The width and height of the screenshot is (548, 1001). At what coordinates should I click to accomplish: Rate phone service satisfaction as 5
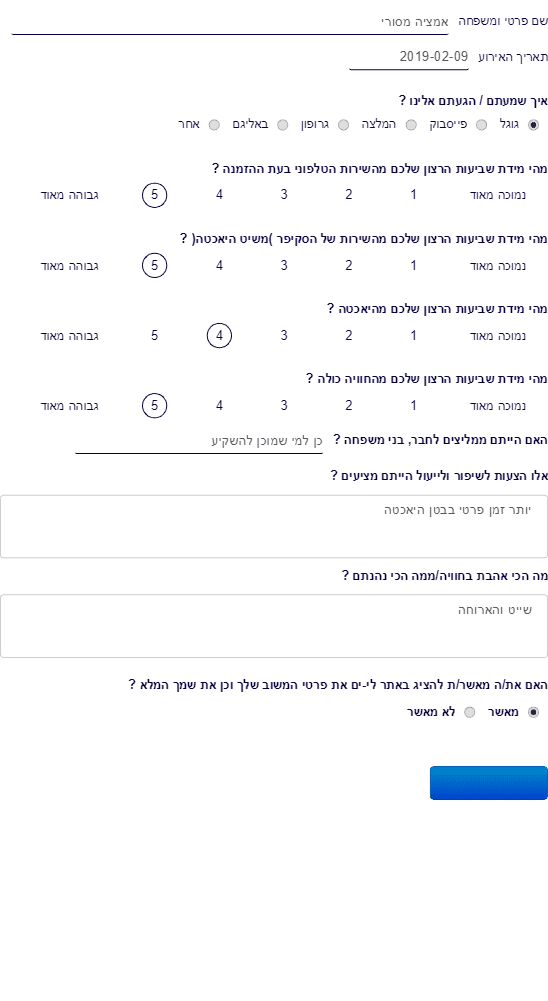pyautogui.click(x=155, y=195)
